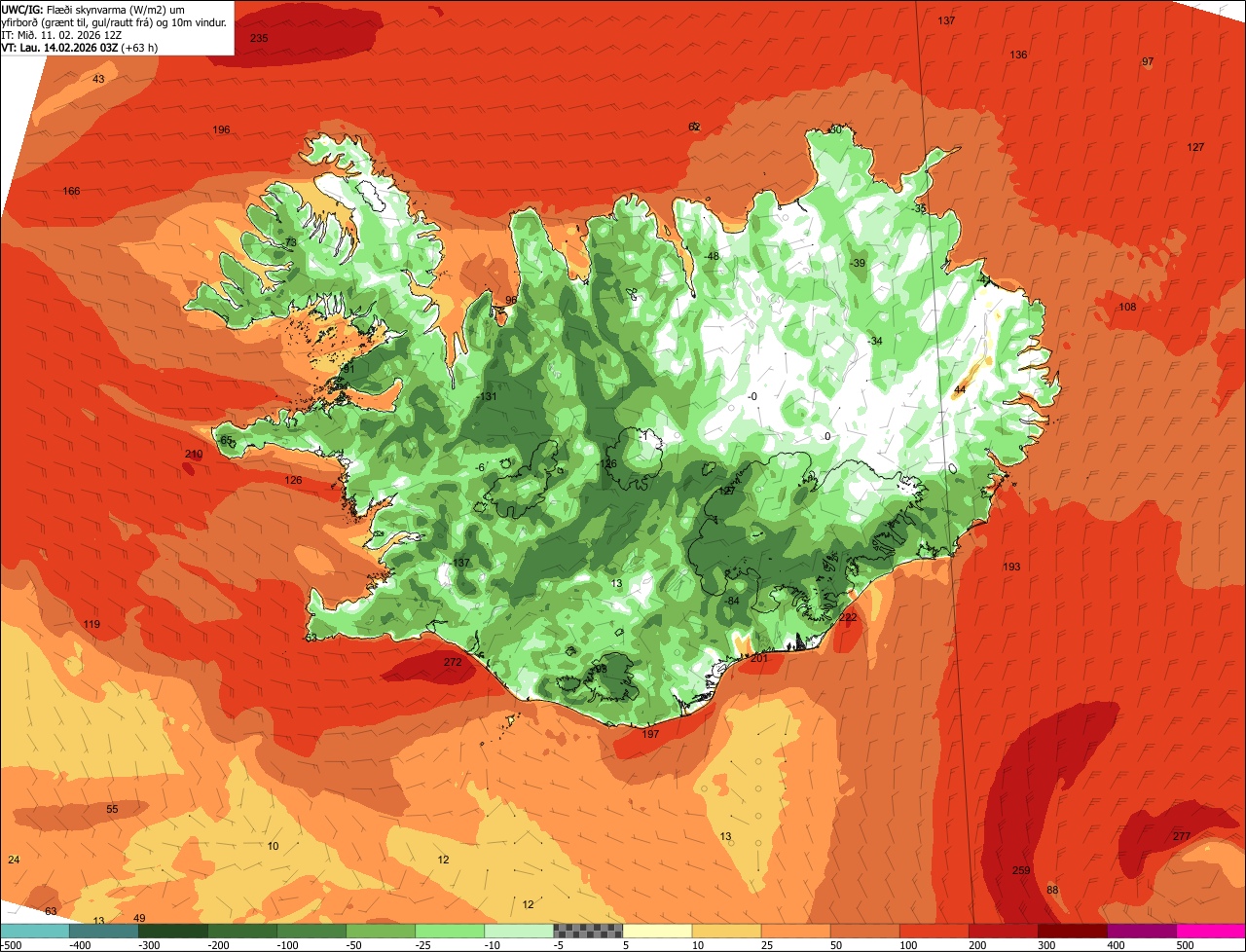Click the map value '193'
Screen dimensions: 1246x952
(1012, 567)
